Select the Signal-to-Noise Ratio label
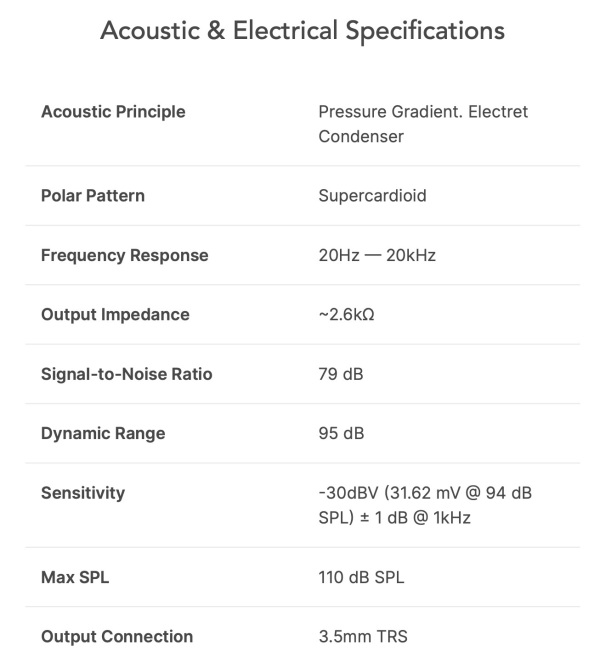600x657 pixels. click(x=127, y=374)
